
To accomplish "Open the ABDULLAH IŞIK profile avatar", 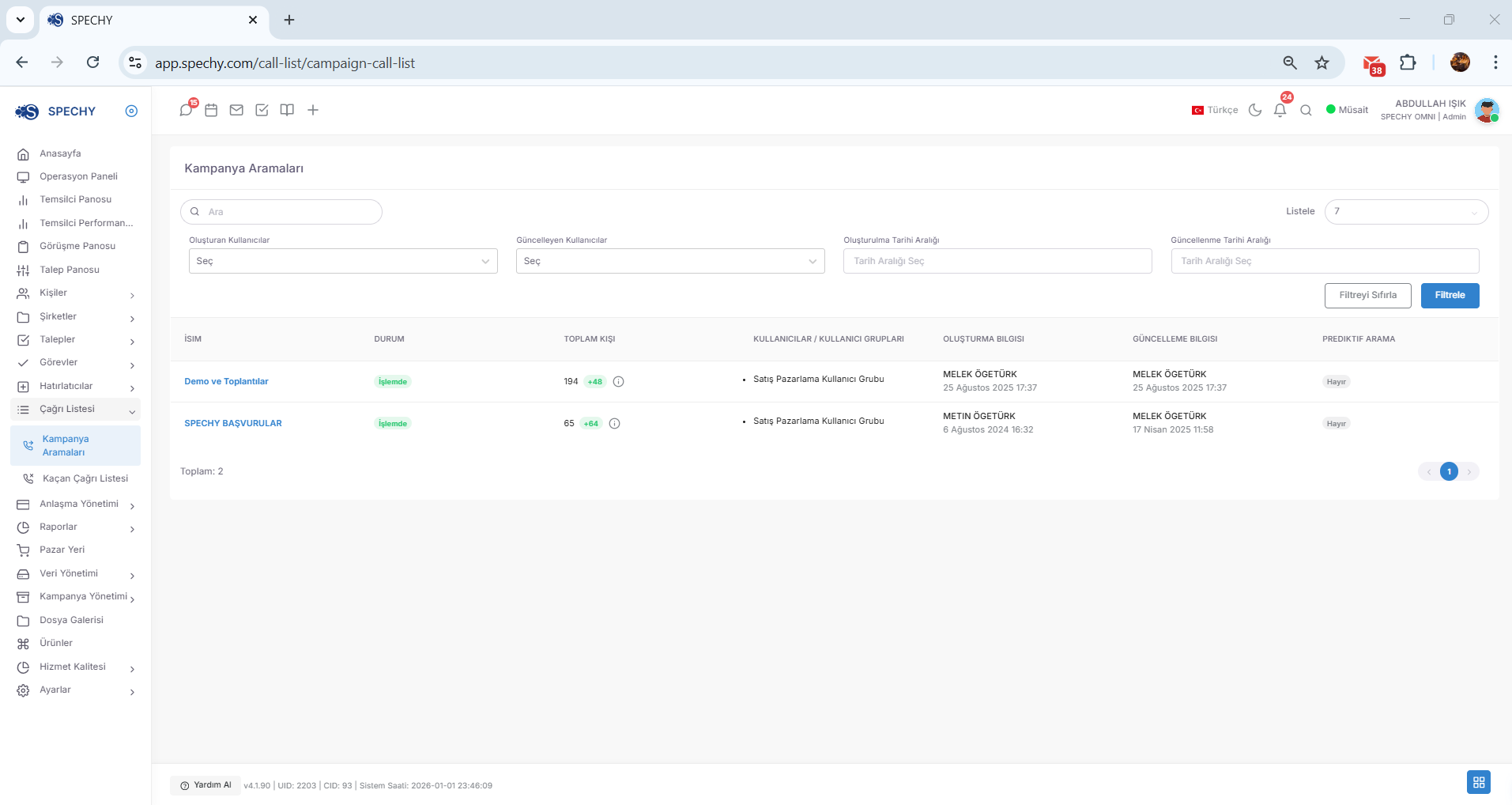I will 1487,110.
